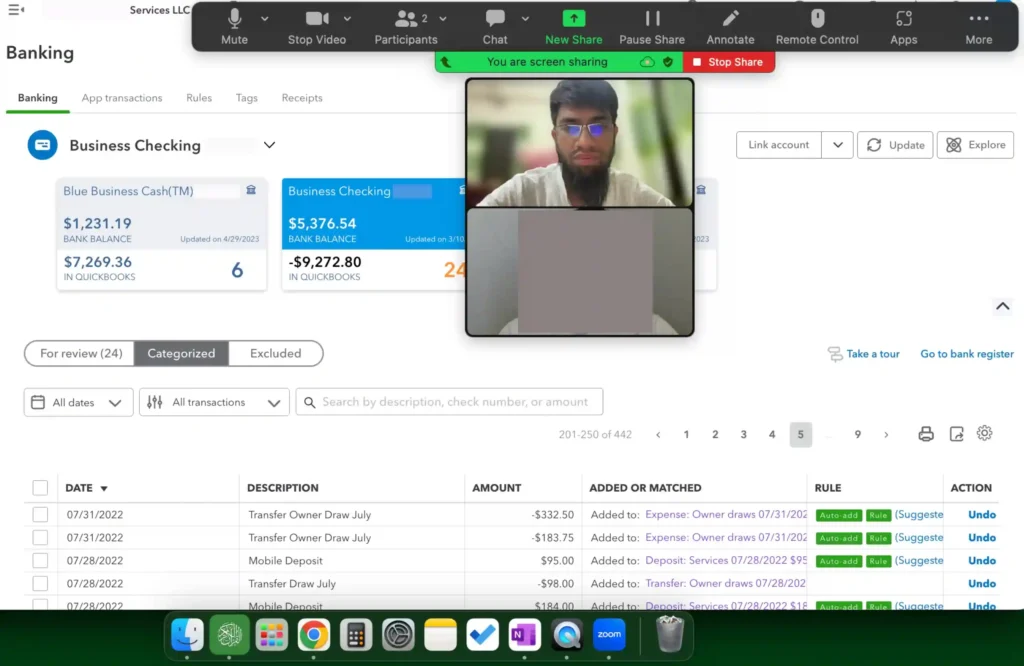Open Remote Control options
Viewport: 1024px width, 666px height.
(817, 27)
